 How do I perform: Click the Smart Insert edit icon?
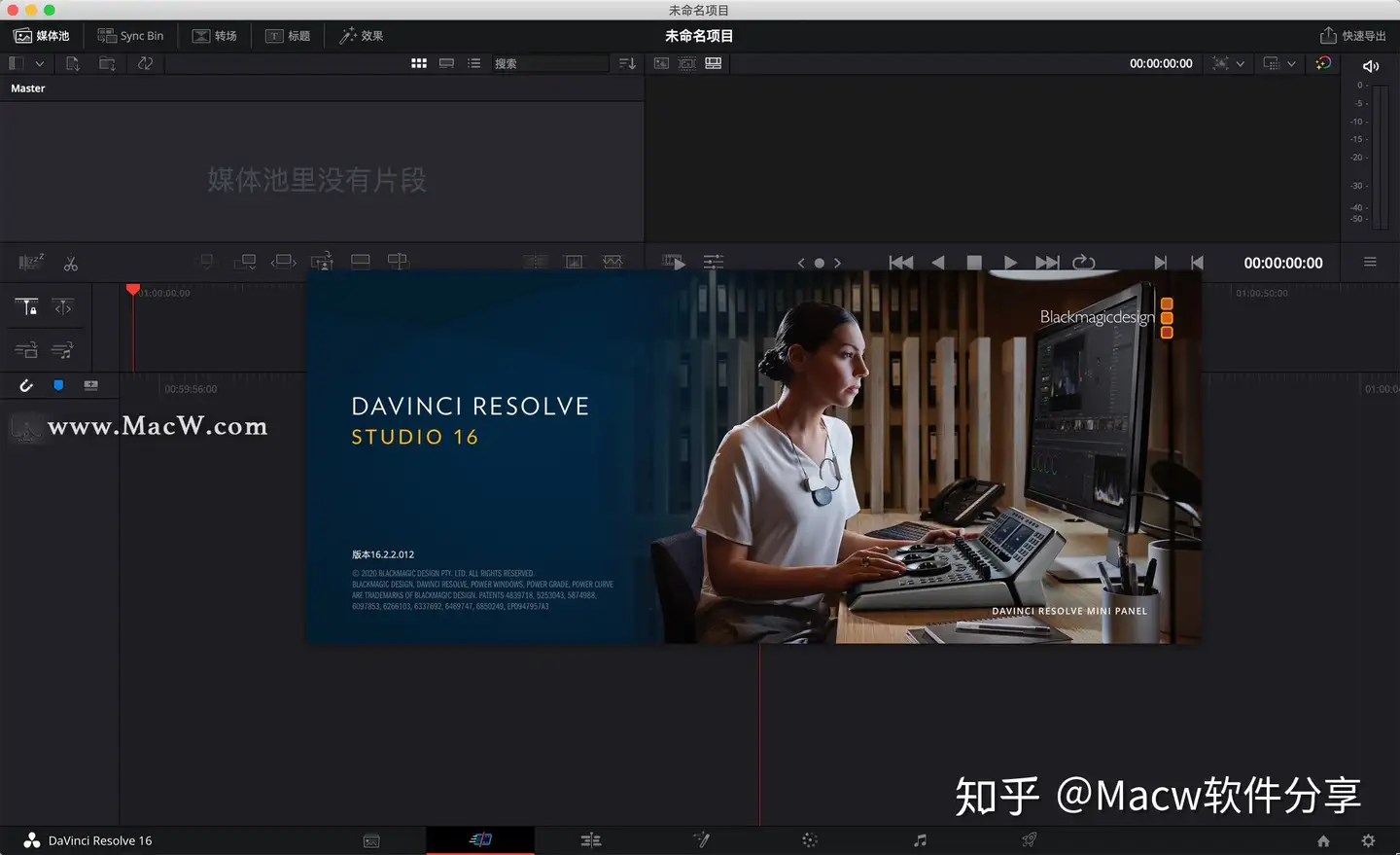click(x=206, y=262)
